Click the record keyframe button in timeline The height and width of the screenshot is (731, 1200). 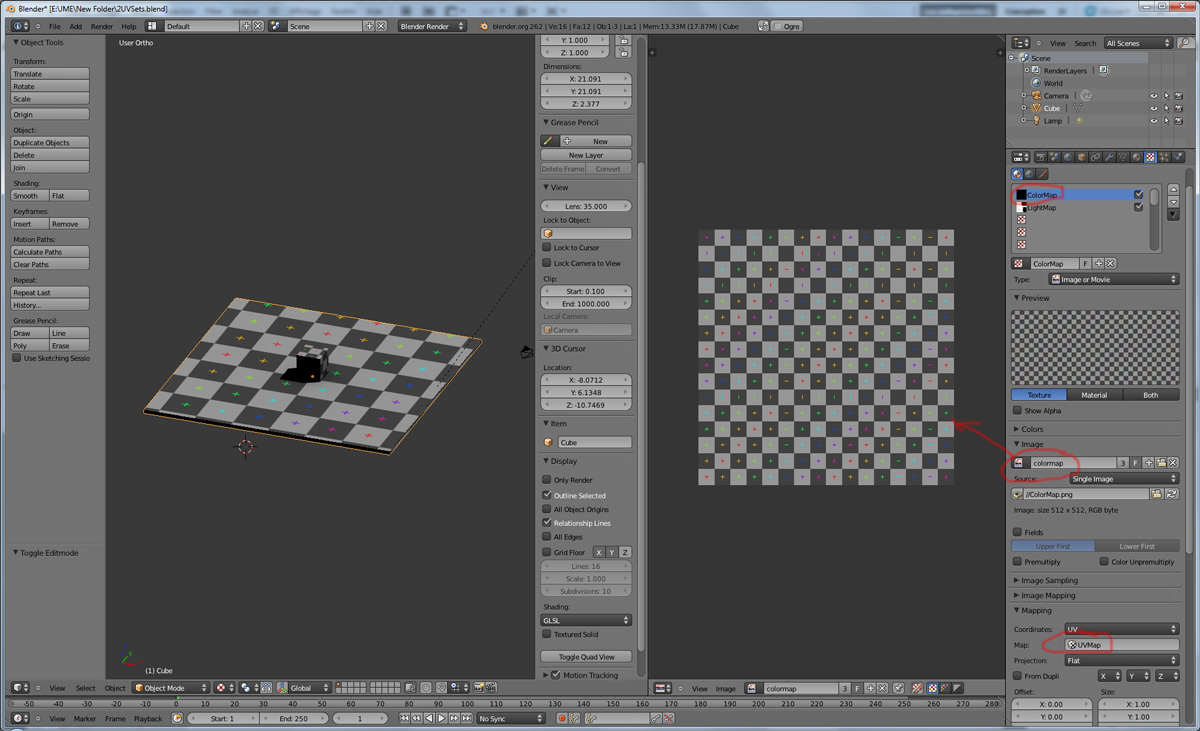click(x=562, y=718)
